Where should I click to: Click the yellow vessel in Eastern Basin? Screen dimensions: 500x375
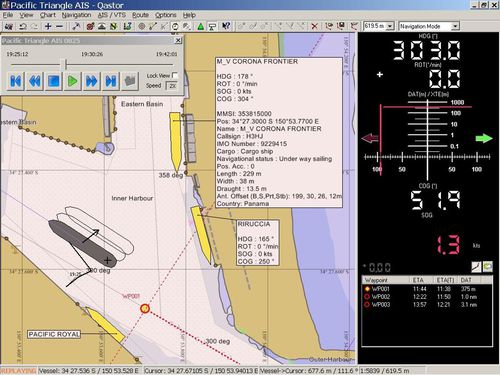[175, 142]
